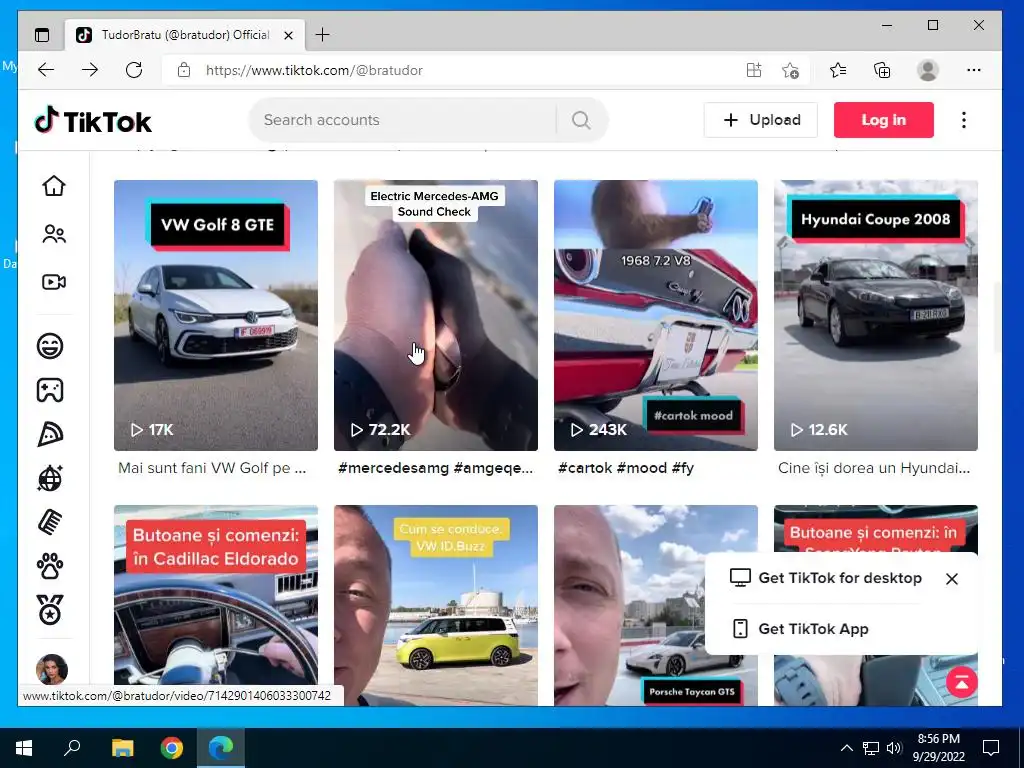The width and height of the screenshot is (1024, 768).
Task: Open the VW ID.Buzz video thumbnail
Action: click(436, 605)
